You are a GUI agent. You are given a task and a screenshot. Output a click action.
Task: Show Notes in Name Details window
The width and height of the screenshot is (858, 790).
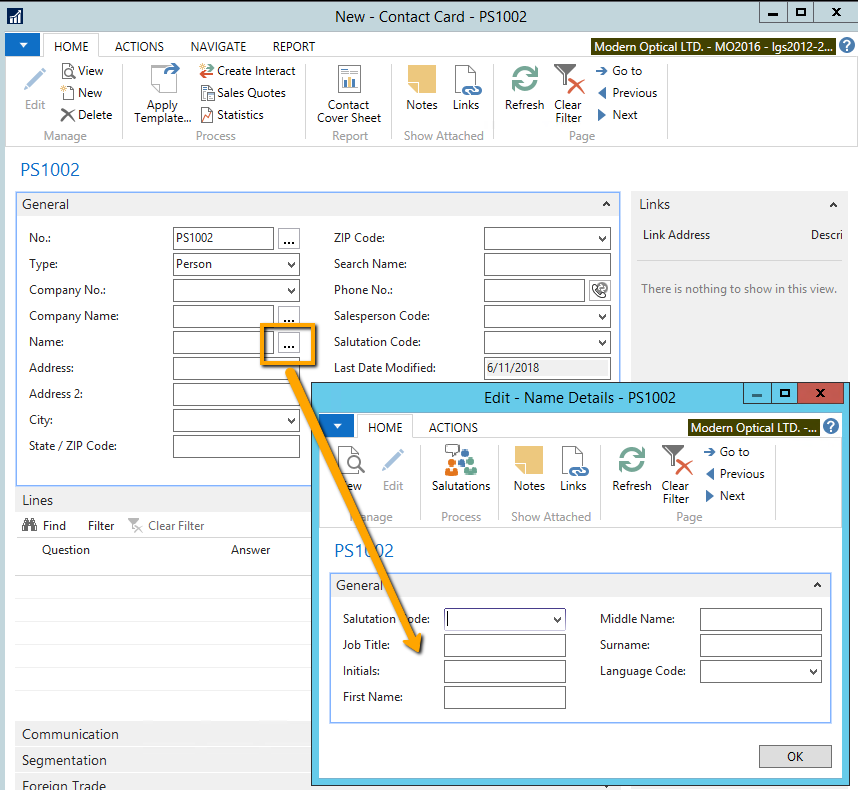coord(529,469)
